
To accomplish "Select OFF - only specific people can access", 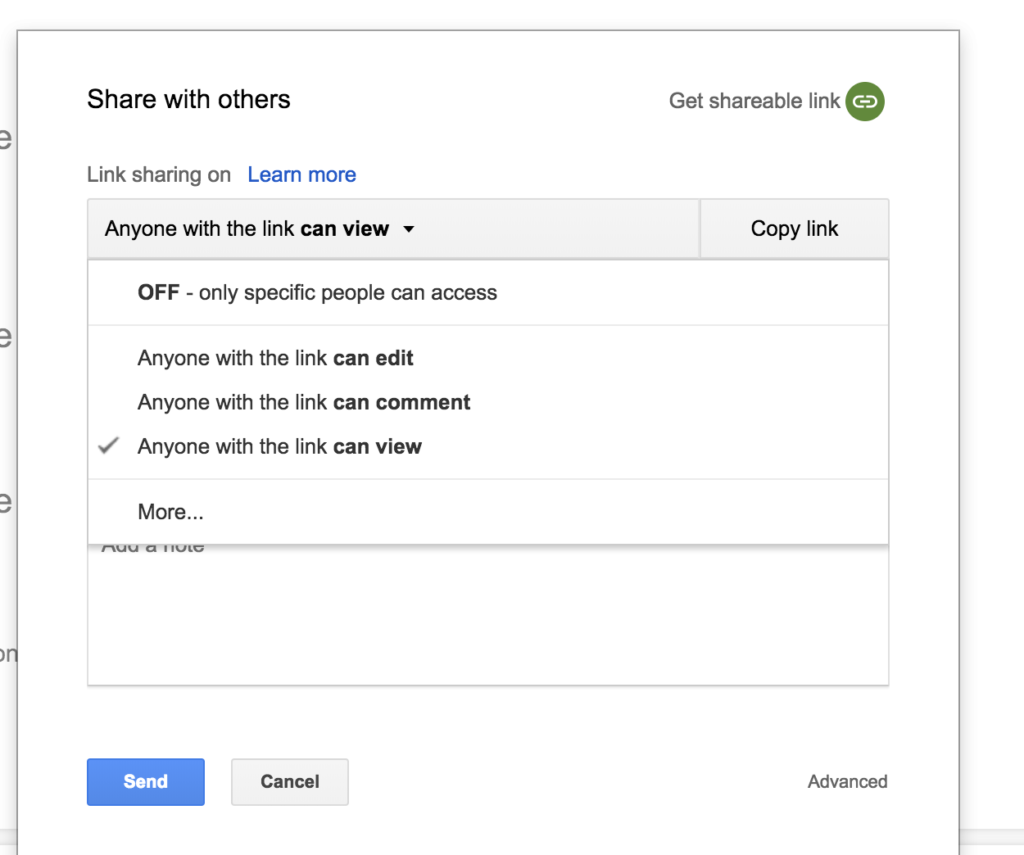I will (x=317, y=292).
